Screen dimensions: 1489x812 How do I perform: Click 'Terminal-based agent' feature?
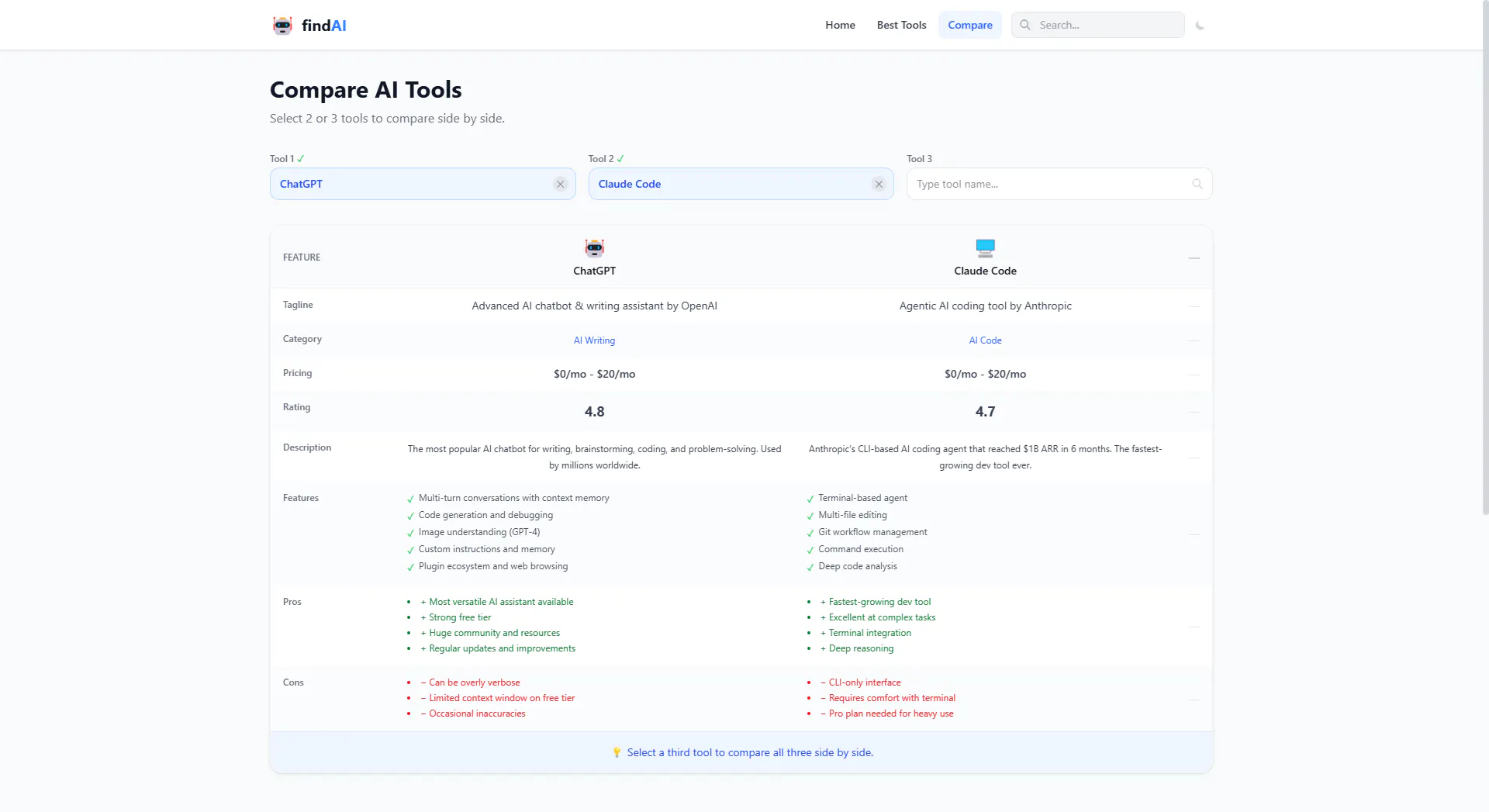click(862, 498)
